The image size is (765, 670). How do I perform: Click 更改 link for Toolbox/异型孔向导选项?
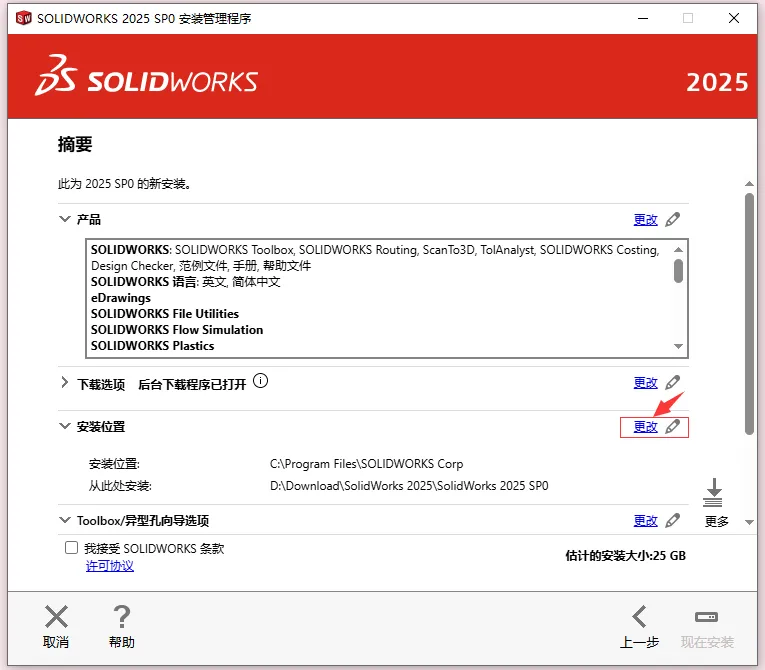coord(645,521)
